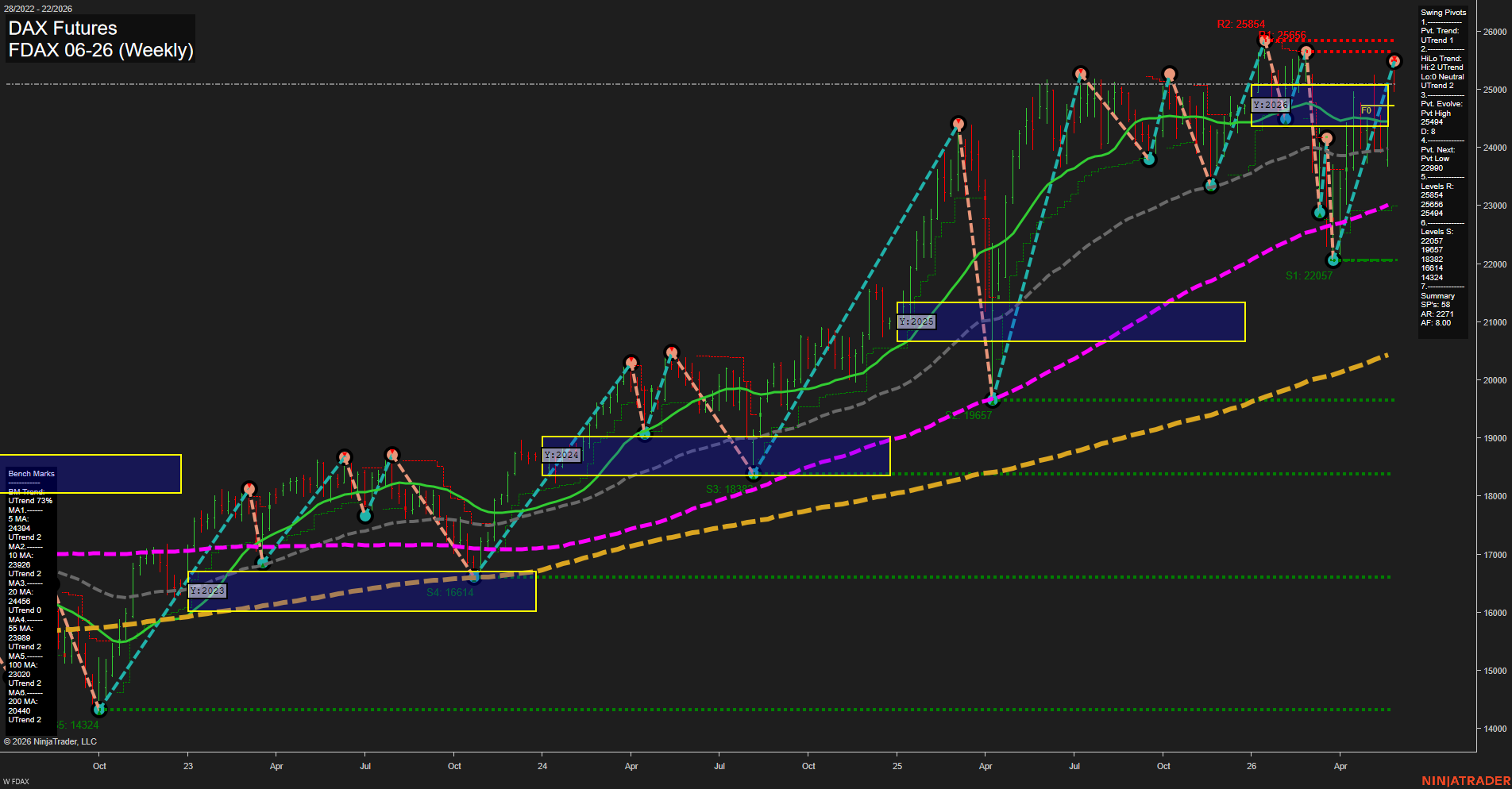Click the 'Hi:2 UTrend' line
The height and width of the screenshot is (789, 1512).
(1442, 67)
